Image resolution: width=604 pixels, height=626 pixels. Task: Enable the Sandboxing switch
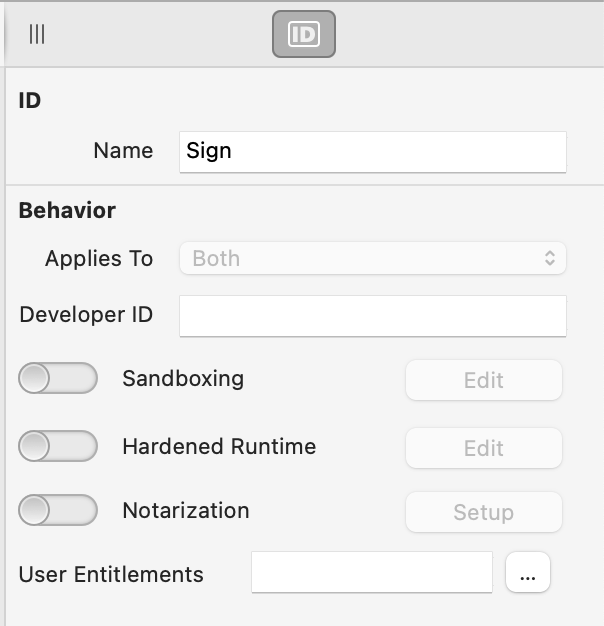[x=58, y=378]
